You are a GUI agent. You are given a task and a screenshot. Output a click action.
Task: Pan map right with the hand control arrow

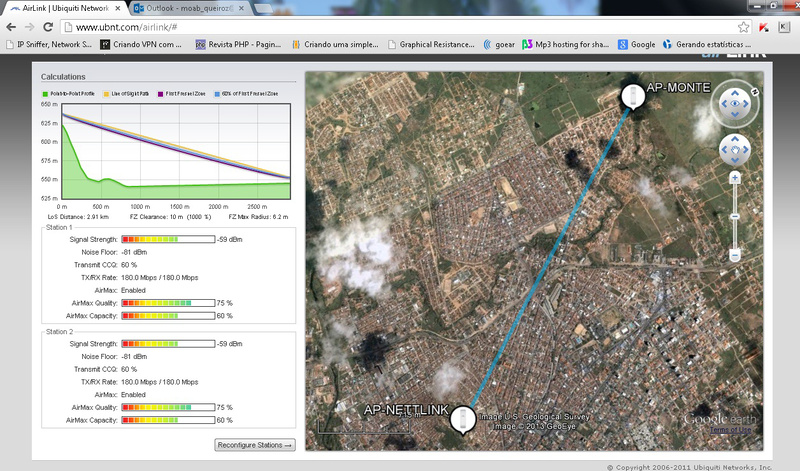click(x=745, y=150)
